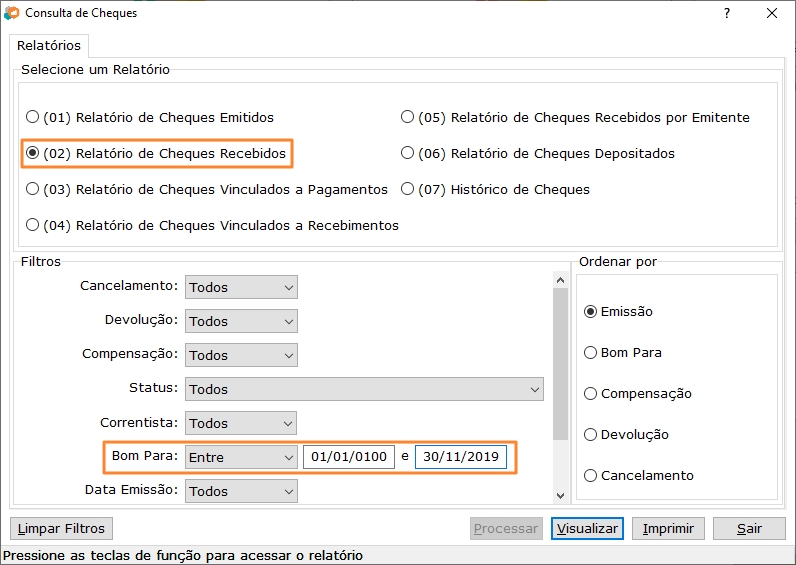Click the Imprimir button
The height and width of the screenshot is (565, 796).
tap(668, 528)
